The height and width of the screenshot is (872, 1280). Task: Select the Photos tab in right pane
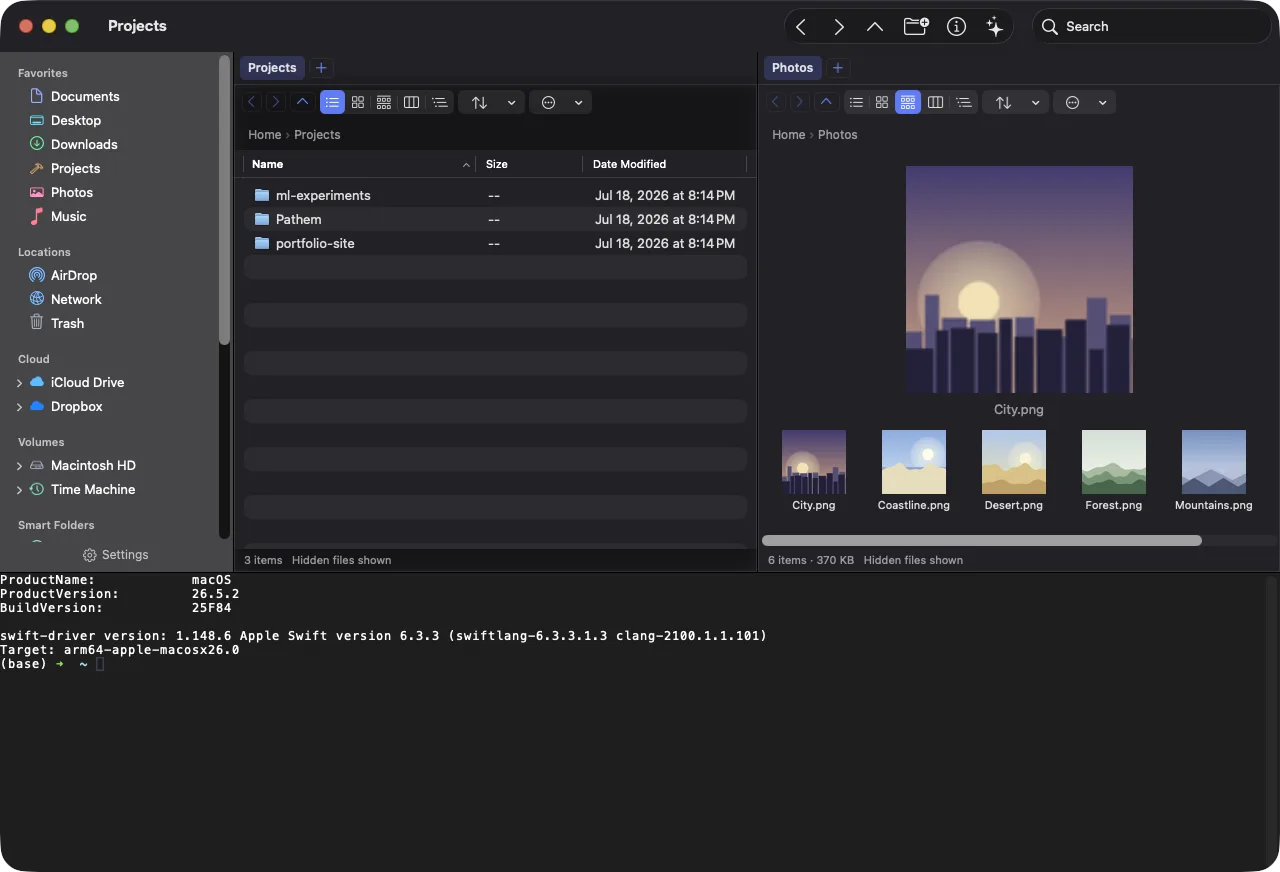(793, 68)
